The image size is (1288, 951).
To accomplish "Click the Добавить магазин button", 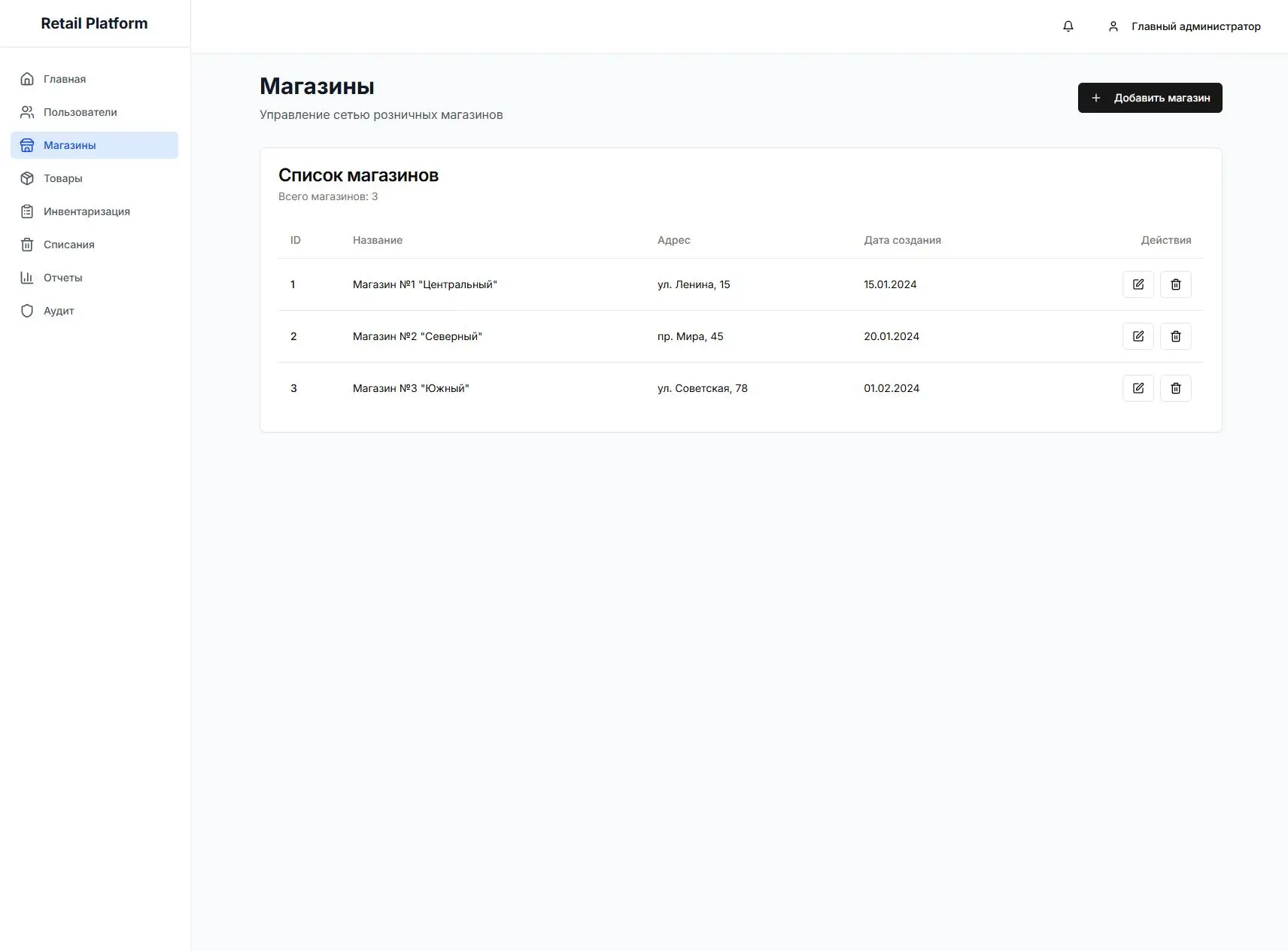I will [x=1150, y=98].
